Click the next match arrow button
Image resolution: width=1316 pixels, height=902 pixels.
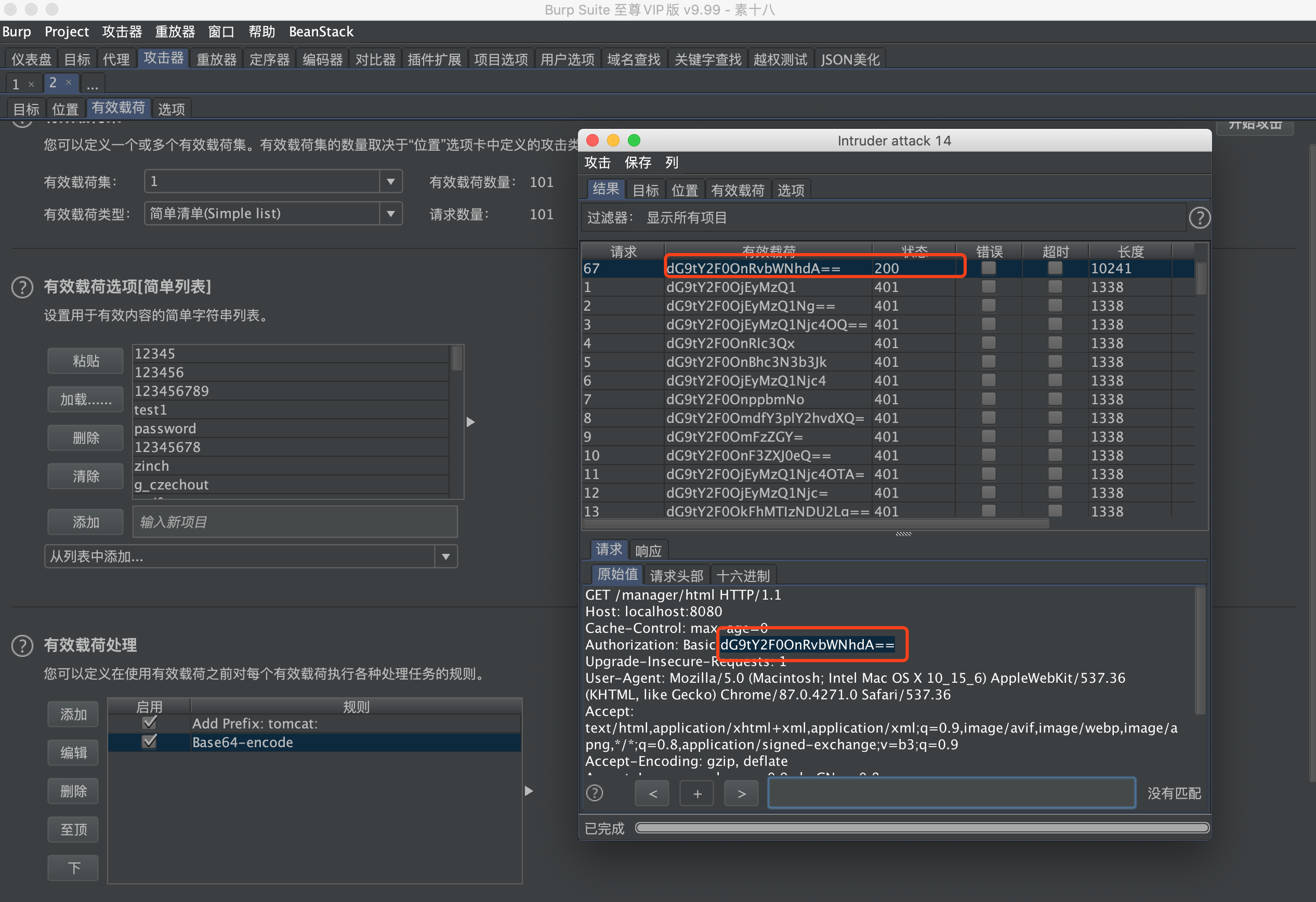(x=741, y=793)
